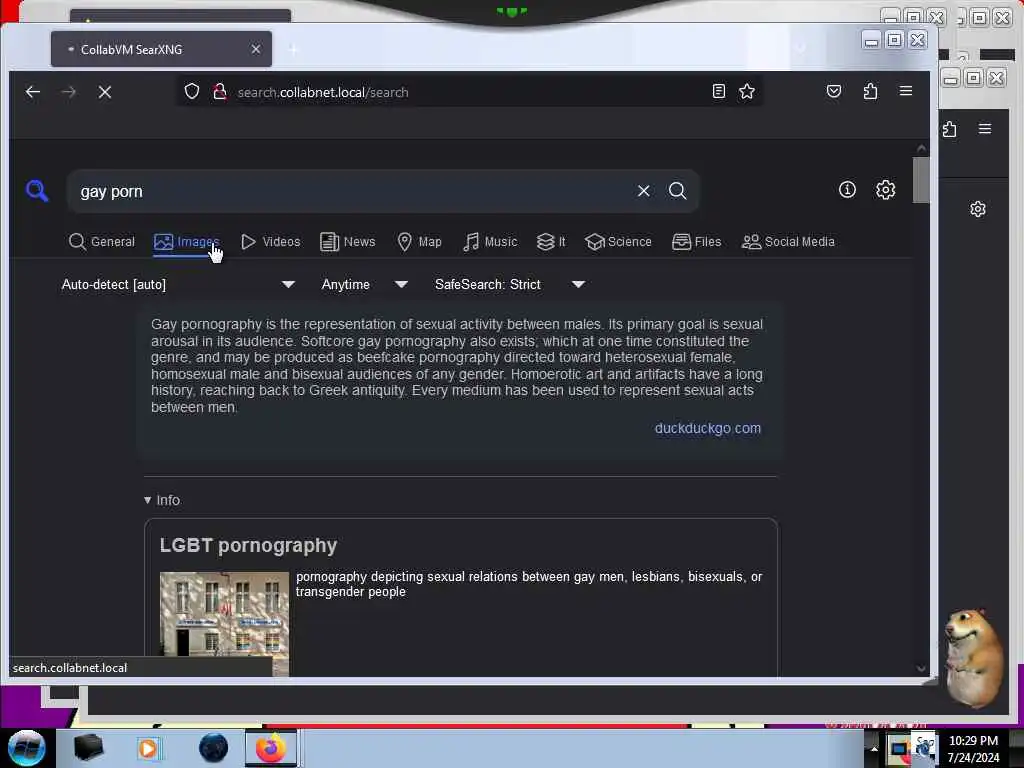Screen dimensions: 1024x768
Task: Open the extensions puzzle icon
Action: (x=870, y=91)
